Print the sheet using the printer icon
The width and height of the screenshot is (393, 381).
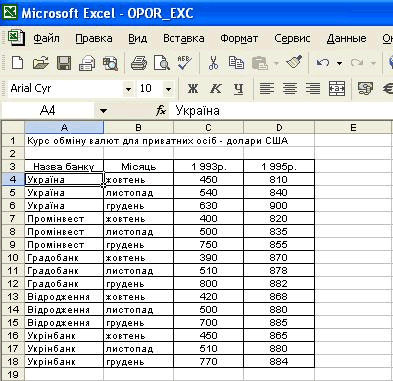[139, 63]
